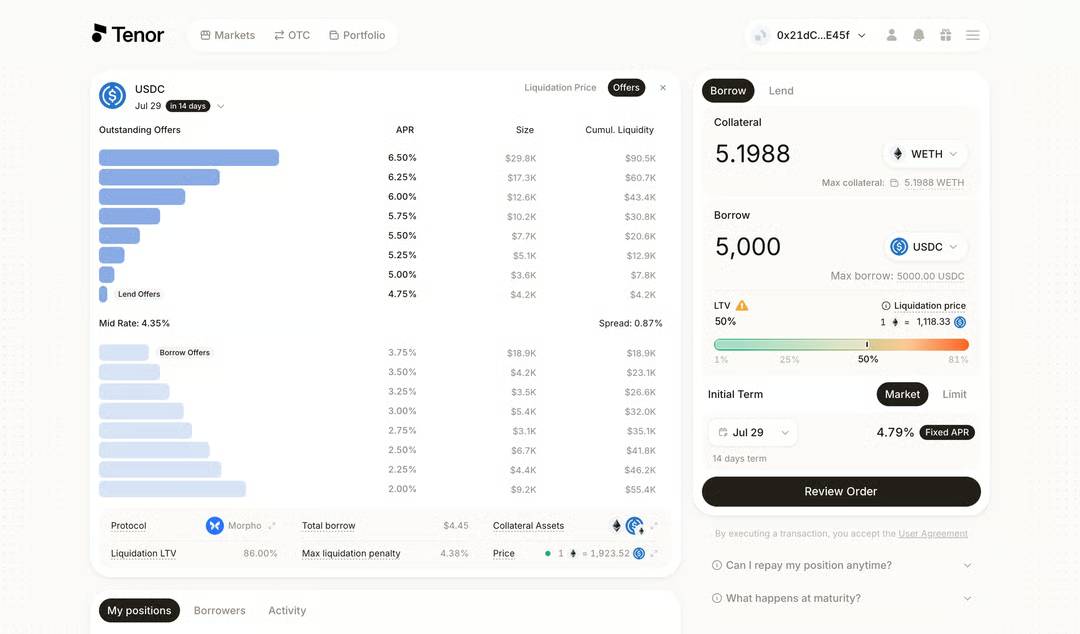Click the LTV gradient slider bar

(841, 345)
